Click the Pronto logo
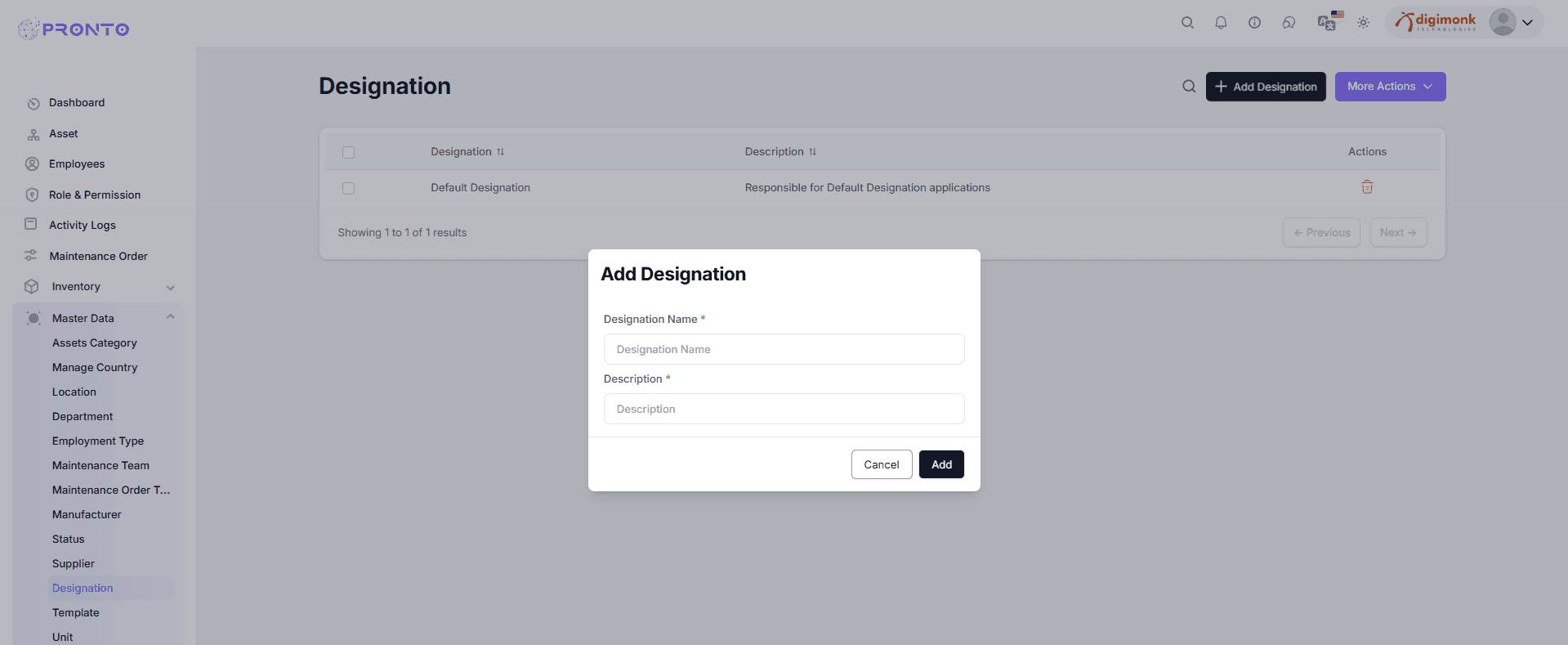 [x=74, y=29]
